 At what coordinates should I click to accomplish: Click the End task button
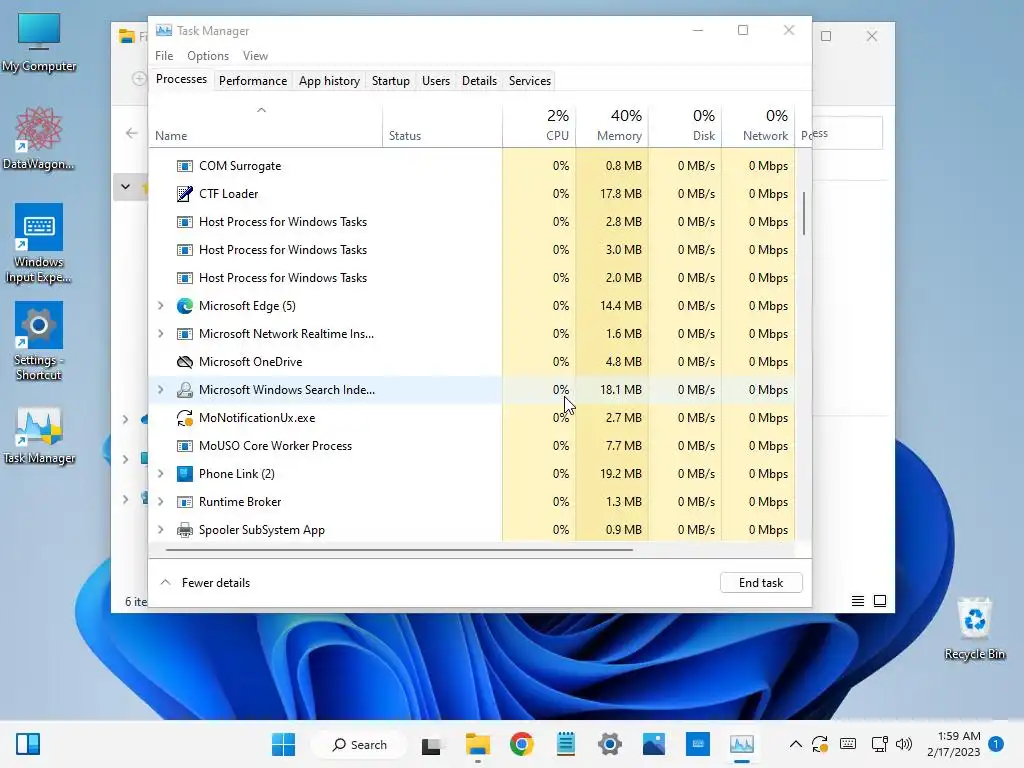coord(761,583)
